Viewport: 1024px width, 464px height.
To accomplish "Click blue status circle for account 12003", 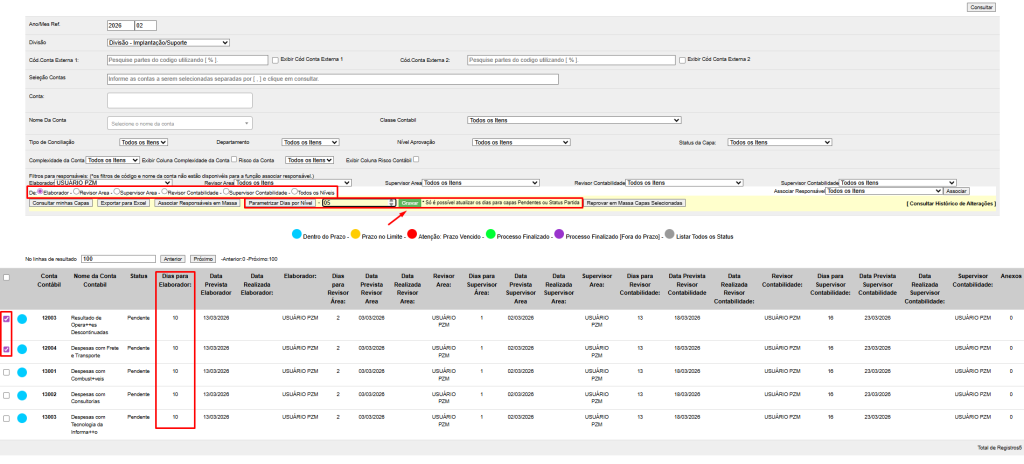I will (22, 320).
